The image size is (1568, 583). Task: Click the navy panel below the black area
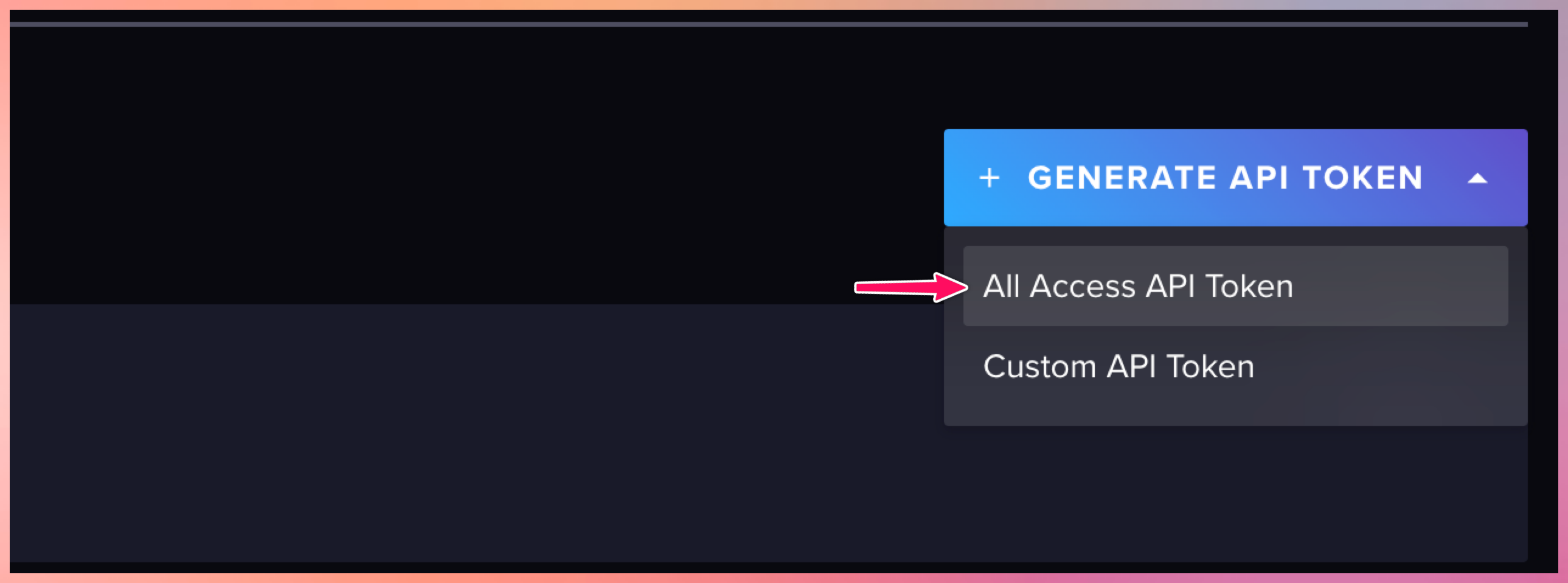pos(475,433)
